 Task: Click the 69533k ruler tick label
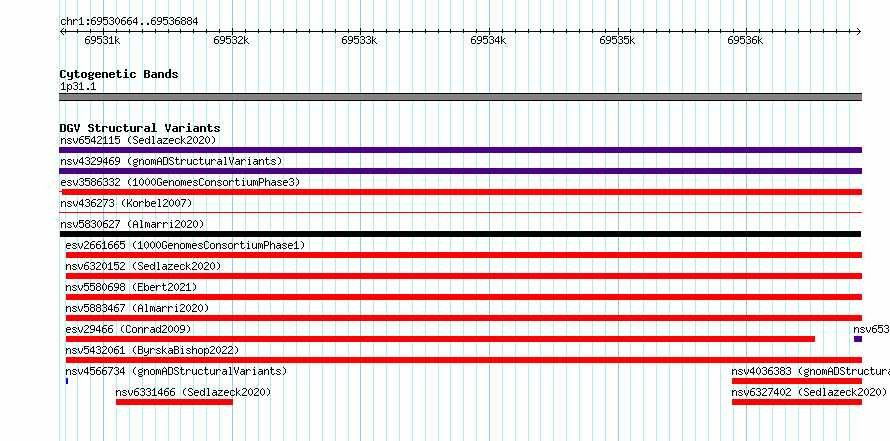pyautogui.click(x=359, y=40)
